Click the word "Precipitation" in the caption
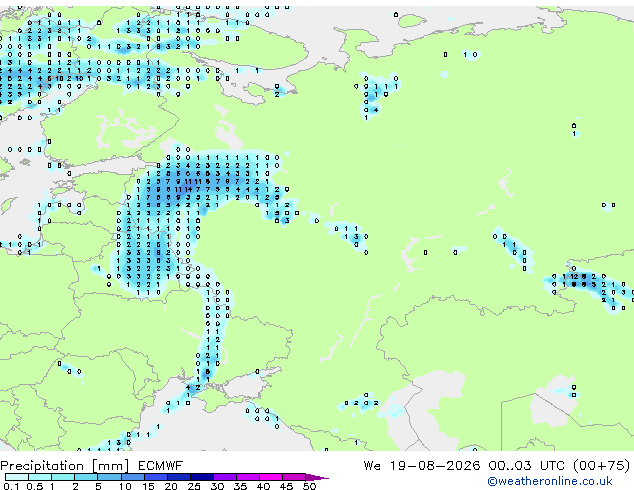Screen dimensions: 634x490 coord(42,466)
